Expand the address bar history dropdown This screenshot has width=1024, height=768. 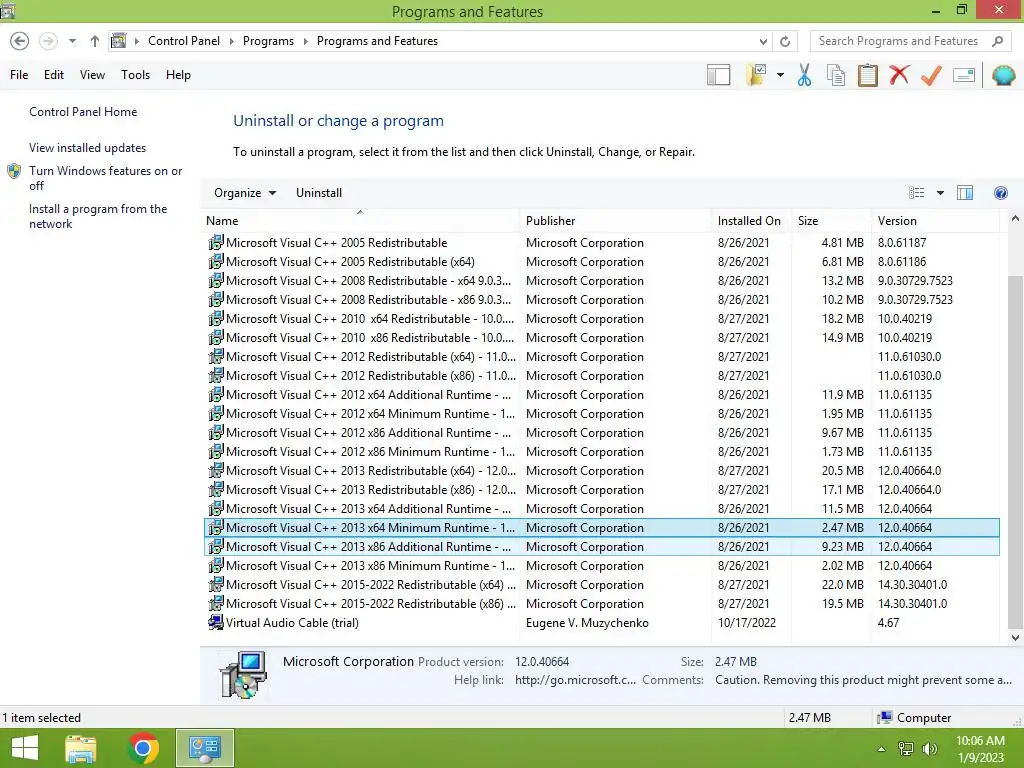coord(763,41)
